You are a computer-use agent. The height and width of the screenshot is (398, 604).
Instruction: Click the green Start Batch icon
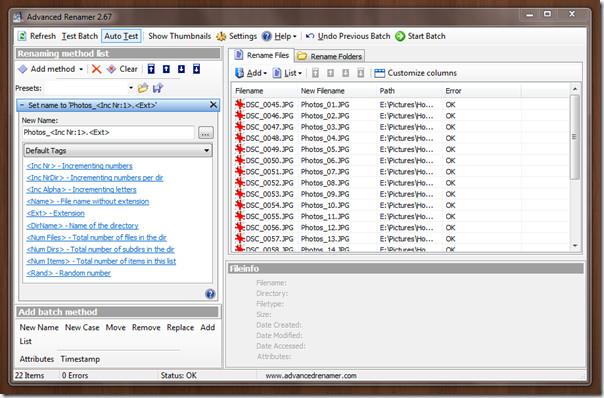400,36
